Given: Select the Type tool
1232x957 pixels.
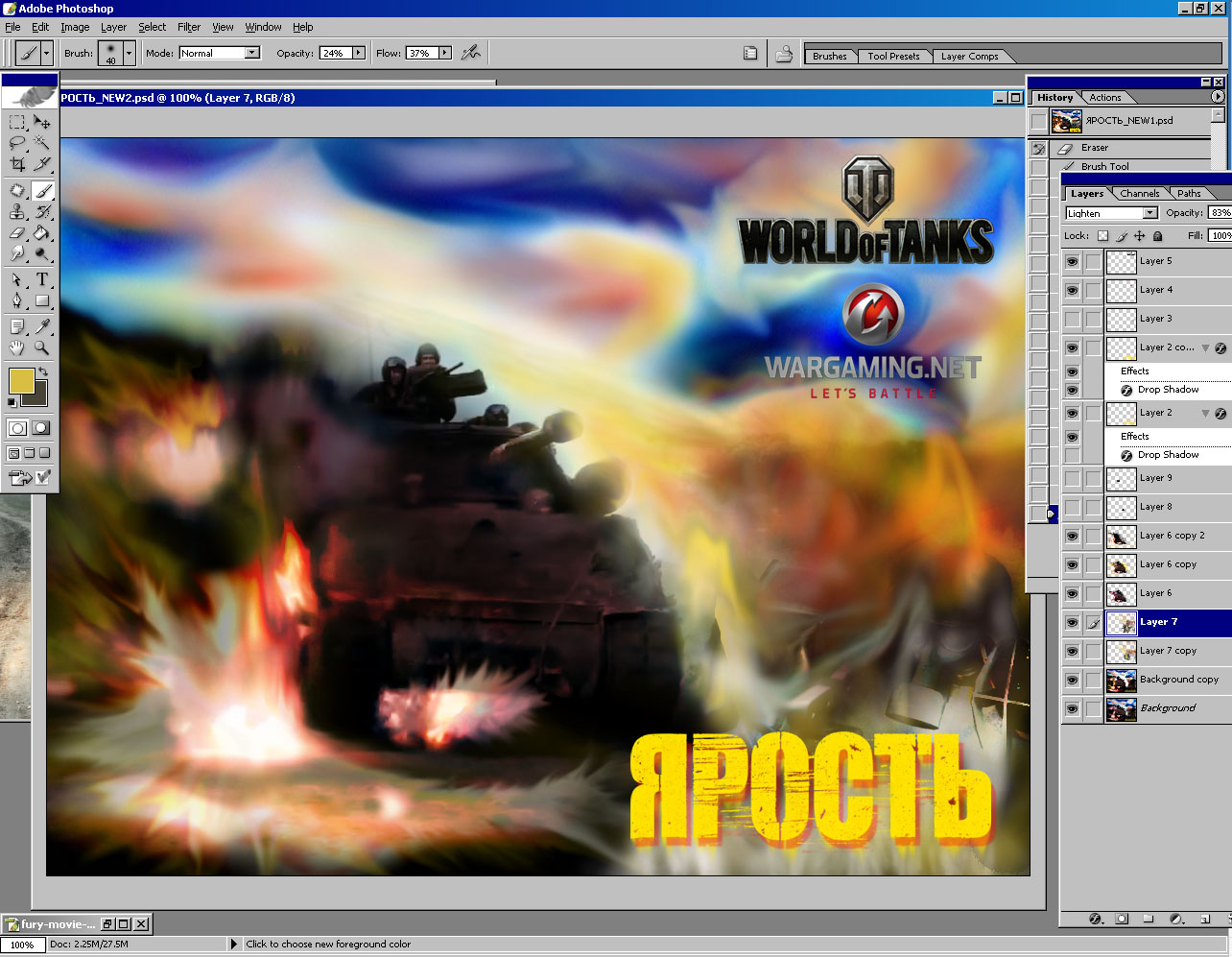Looking at the screenshot, I should click(42, 280).
